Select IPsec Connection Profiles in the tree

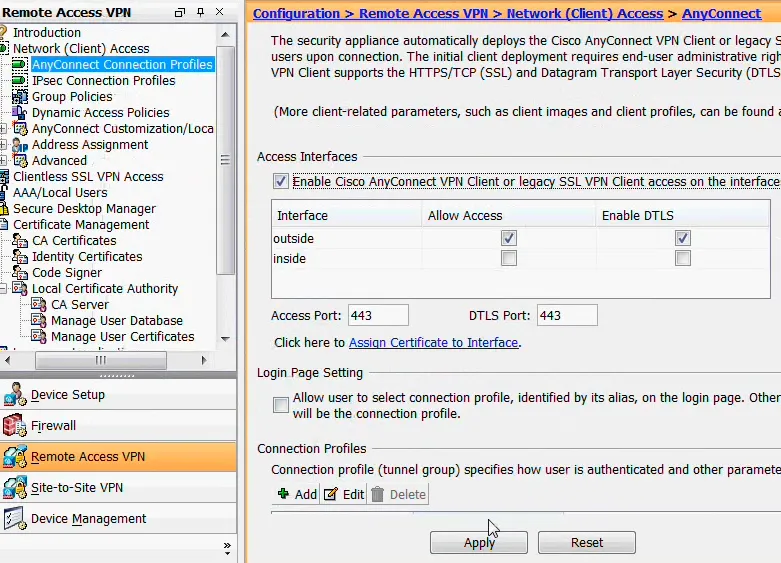103,81
